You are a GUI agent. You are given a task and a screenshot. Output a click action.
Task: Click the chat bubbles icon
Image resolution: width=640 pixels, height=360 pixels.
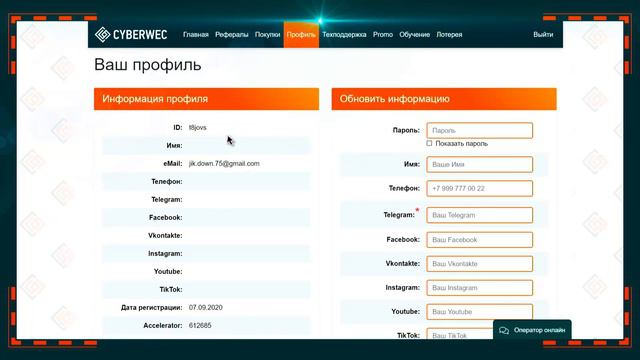coord(504,330)
